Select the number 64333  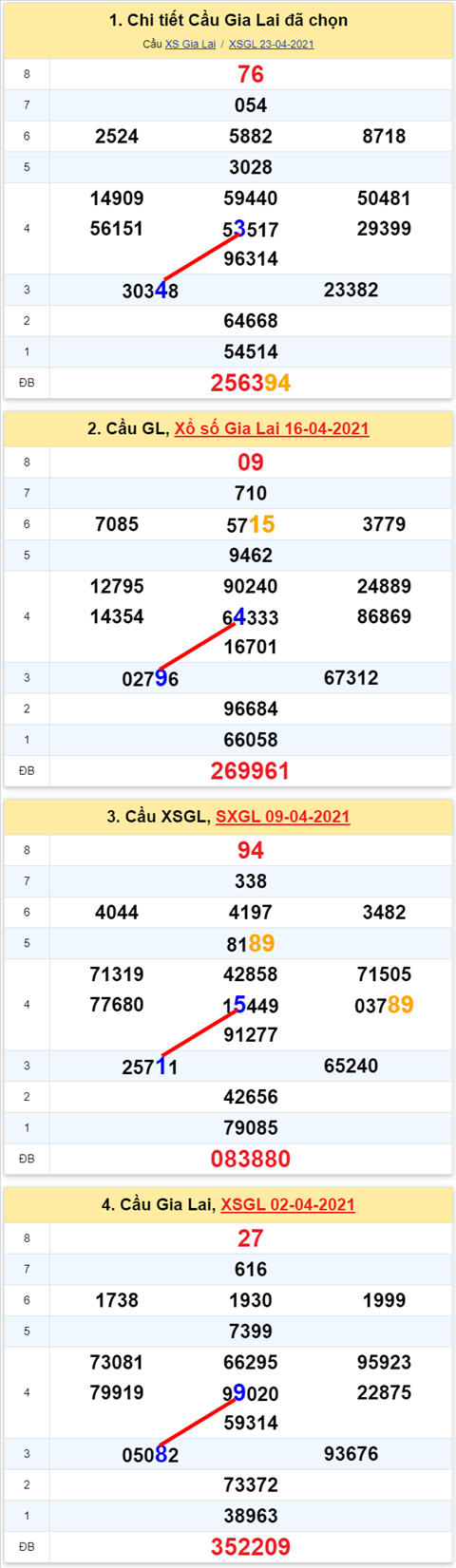(x=251, y=617)
